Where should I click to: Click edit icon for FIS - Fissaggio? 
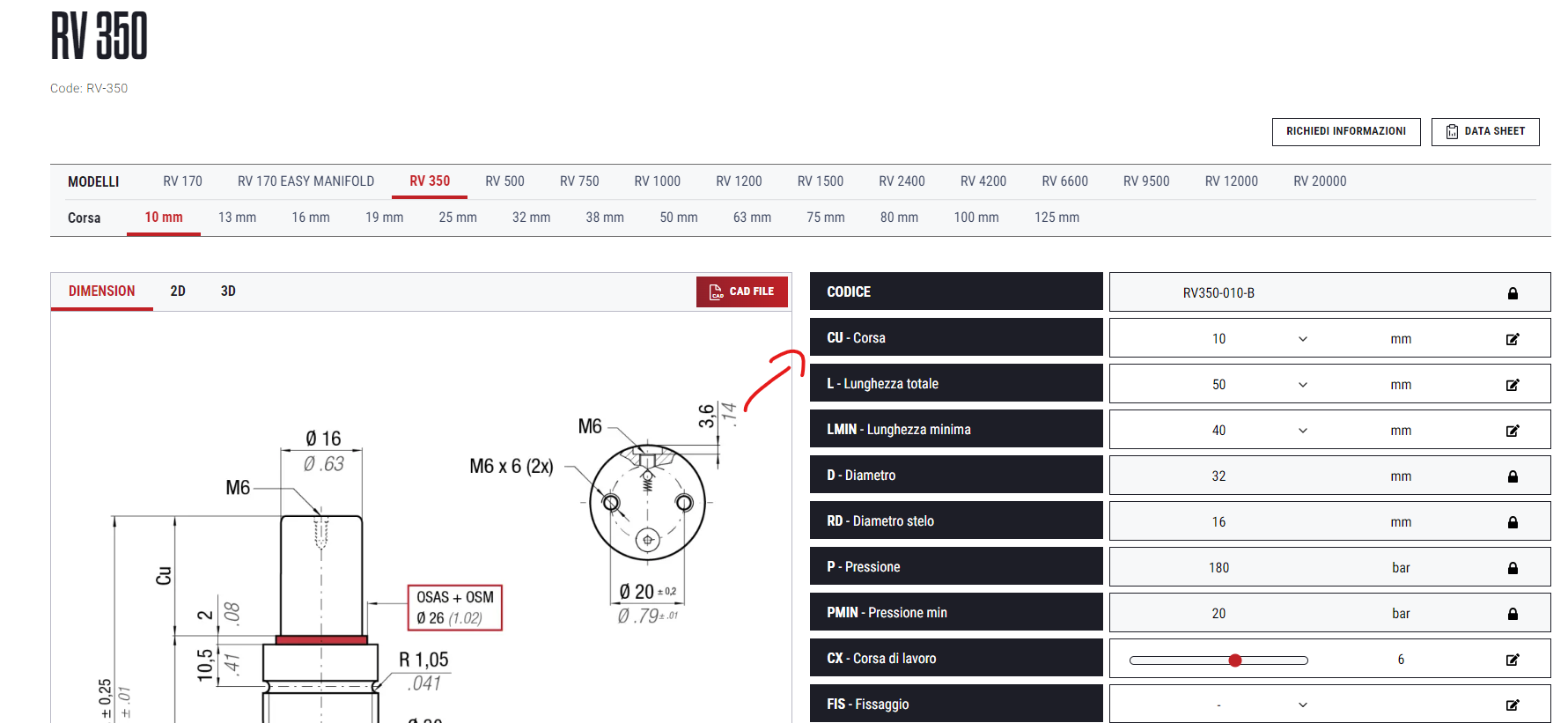[x=1513, y=705]
